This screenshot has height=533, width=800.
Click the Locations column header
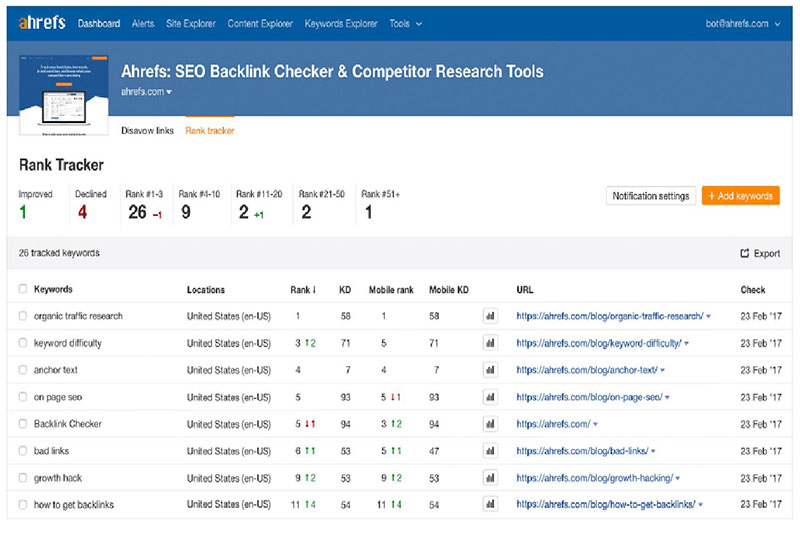[206, 290]
